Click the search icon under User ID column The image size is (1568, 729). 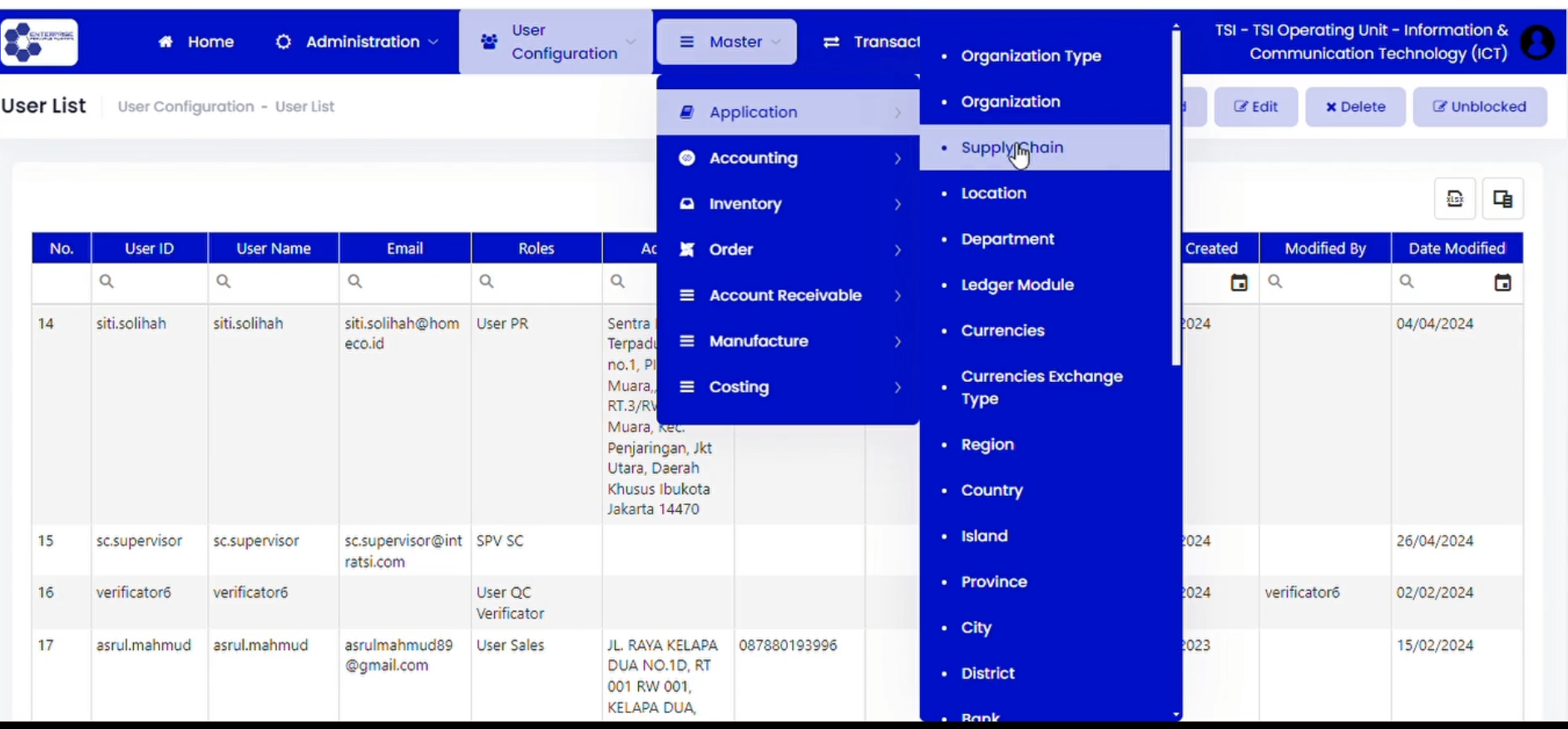pos(106,281)
